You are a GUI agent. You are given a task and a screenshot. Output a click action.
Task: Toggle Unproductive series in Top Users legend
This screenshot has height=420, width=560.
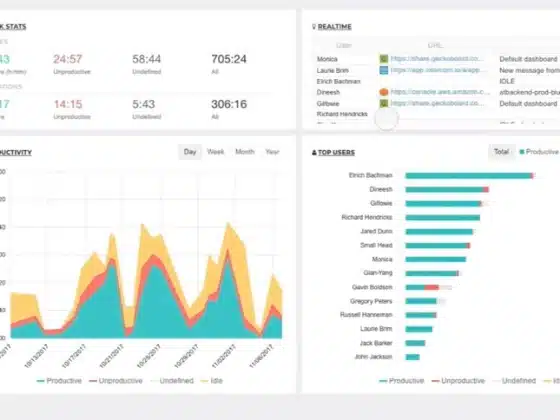point(458,381)
